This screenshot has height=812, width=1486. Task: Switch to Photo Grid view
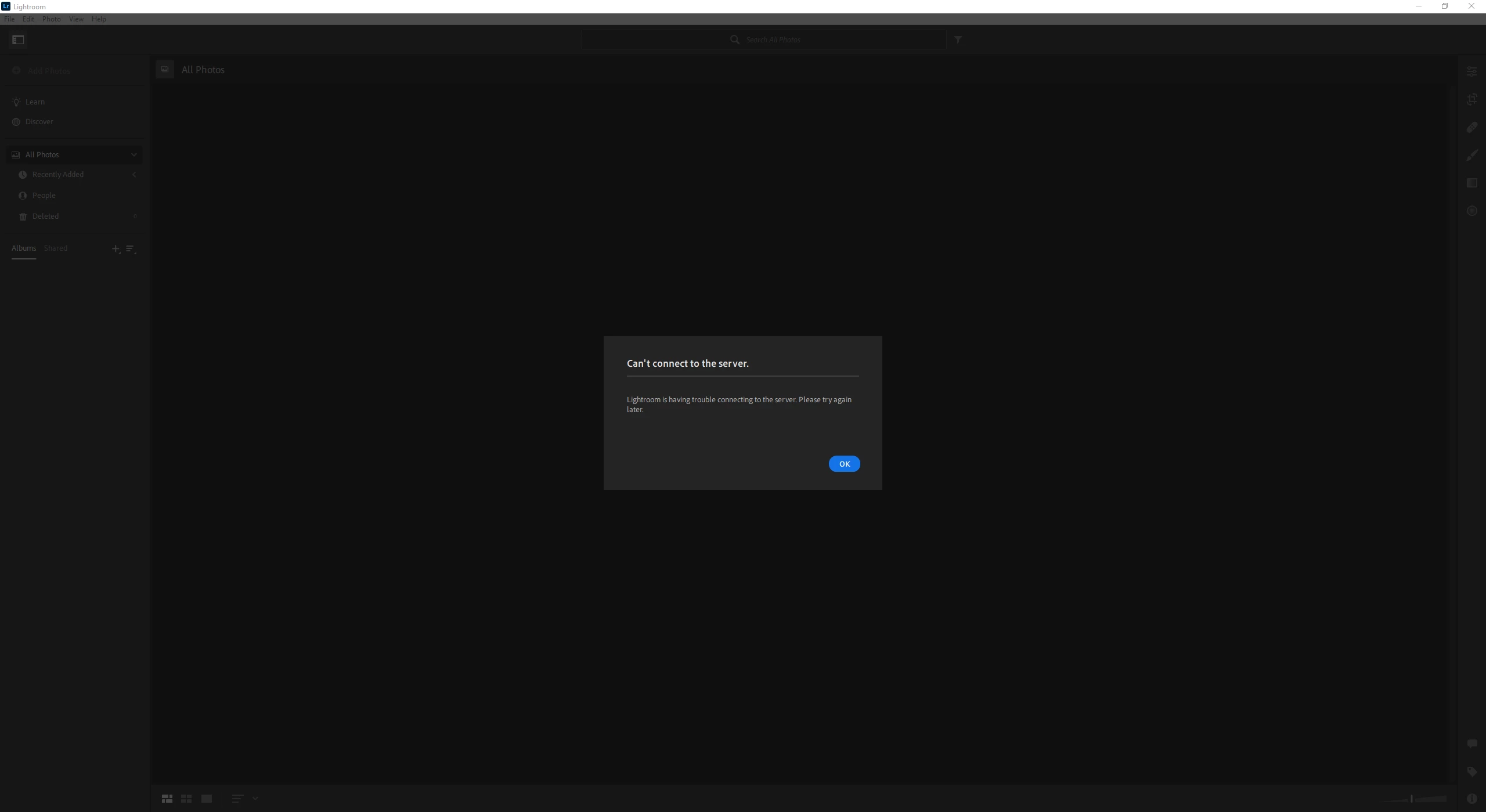point(167,799)
